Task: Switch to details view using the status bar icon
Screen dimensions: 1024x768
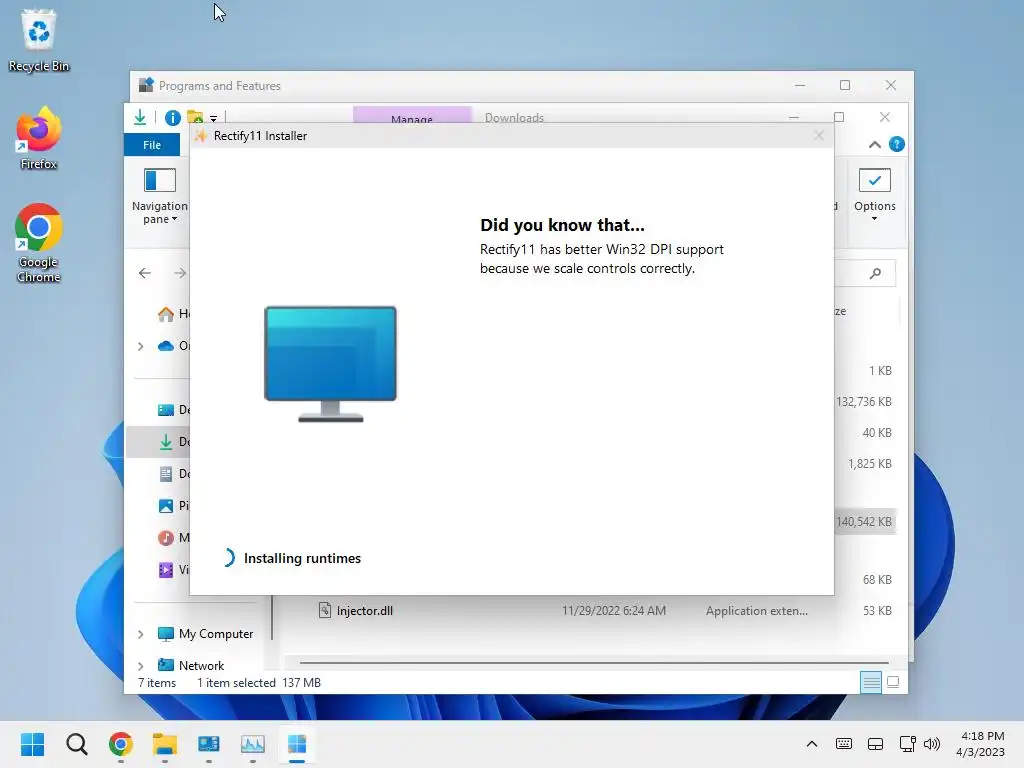Action: pyautogui.click(x=871, y=682)
